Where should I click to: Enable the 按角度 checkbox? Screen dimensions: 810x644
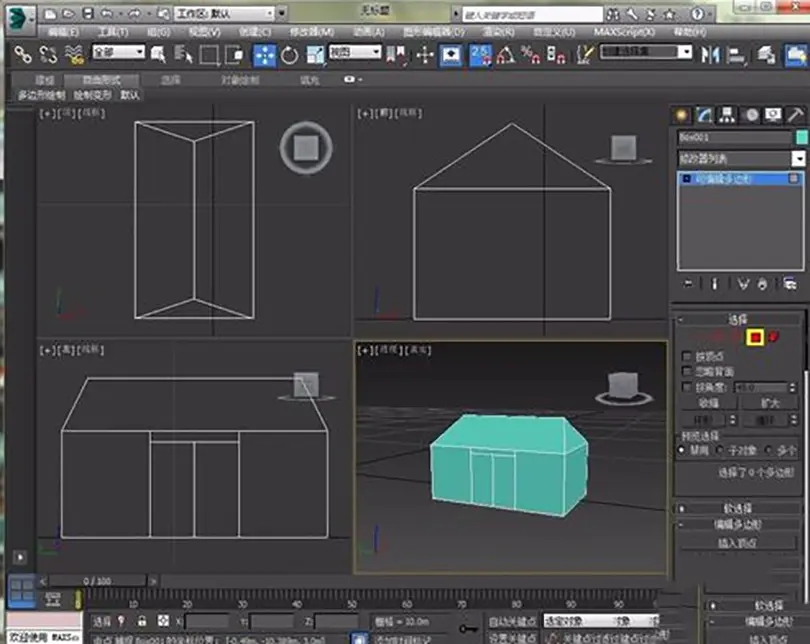click(x=687, y=387)
